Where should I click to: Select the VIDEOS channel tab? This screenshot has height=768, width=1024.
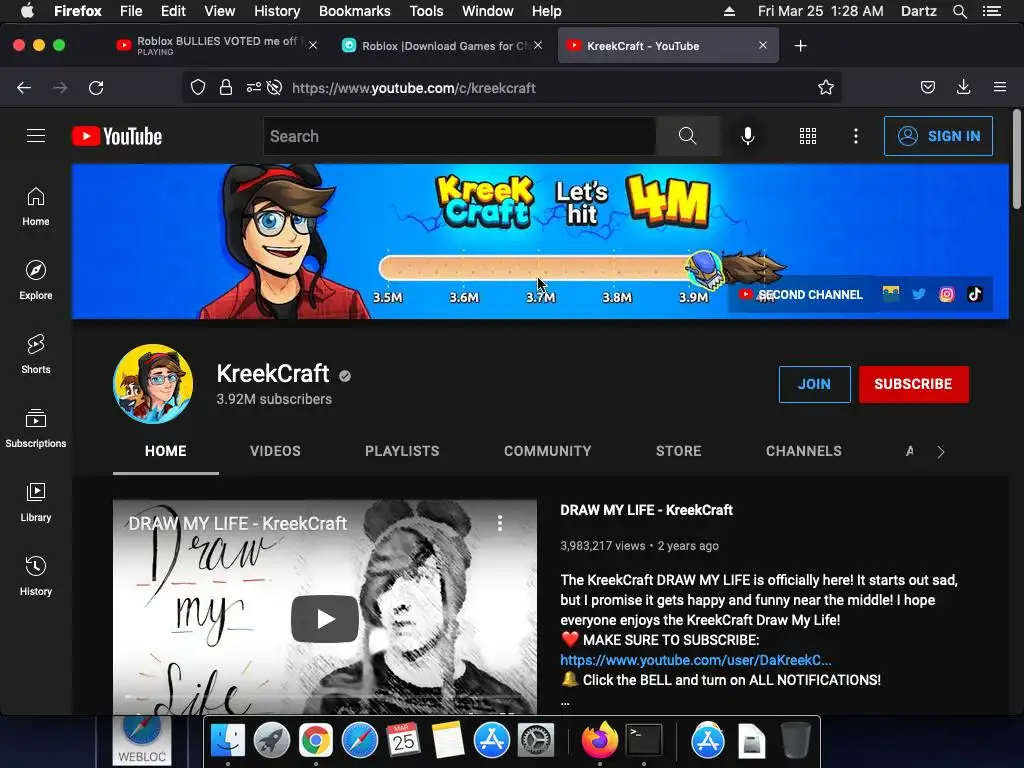(x=275, y=451)
